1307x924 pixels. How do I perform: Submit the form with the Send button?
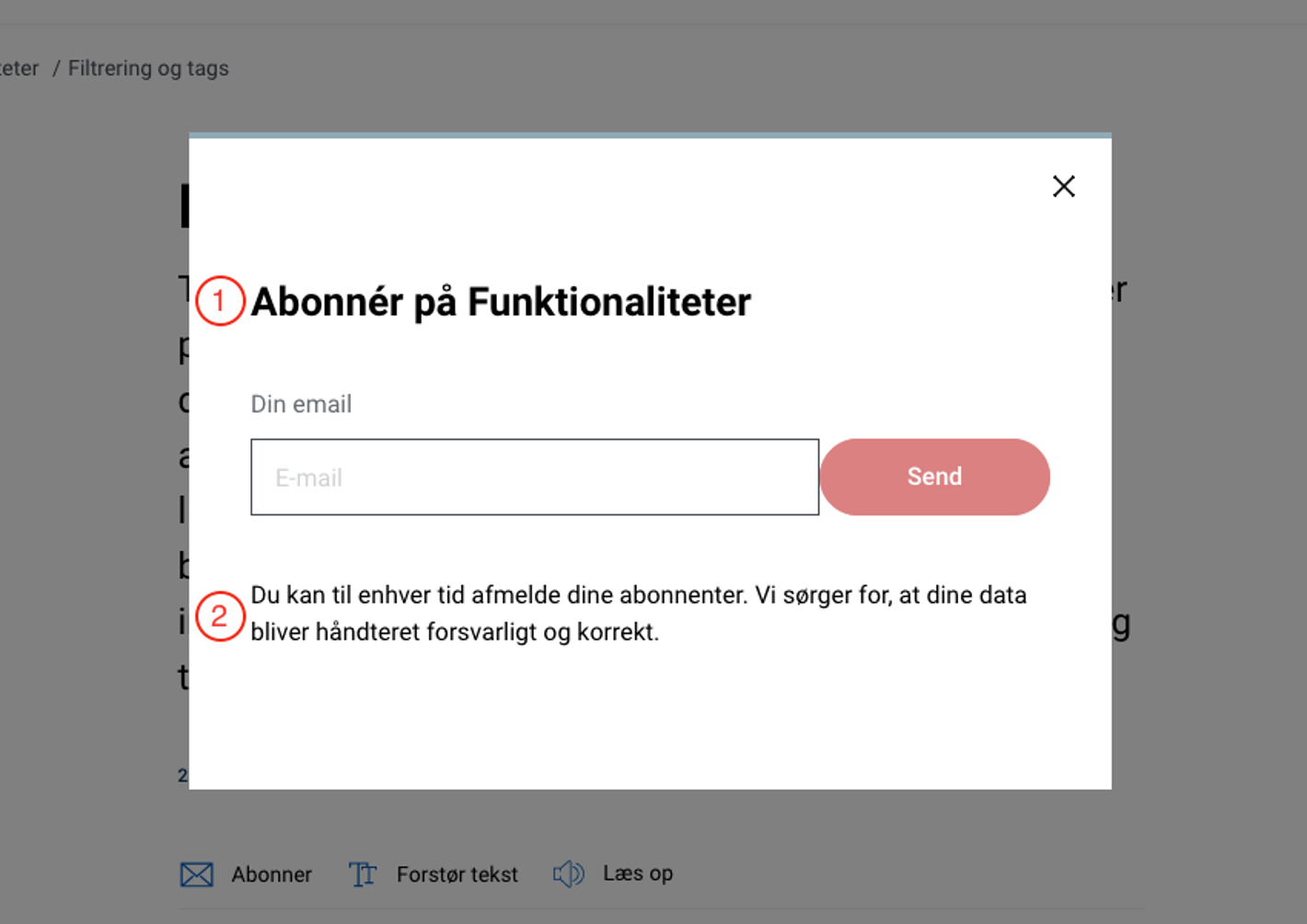point(934,477)
